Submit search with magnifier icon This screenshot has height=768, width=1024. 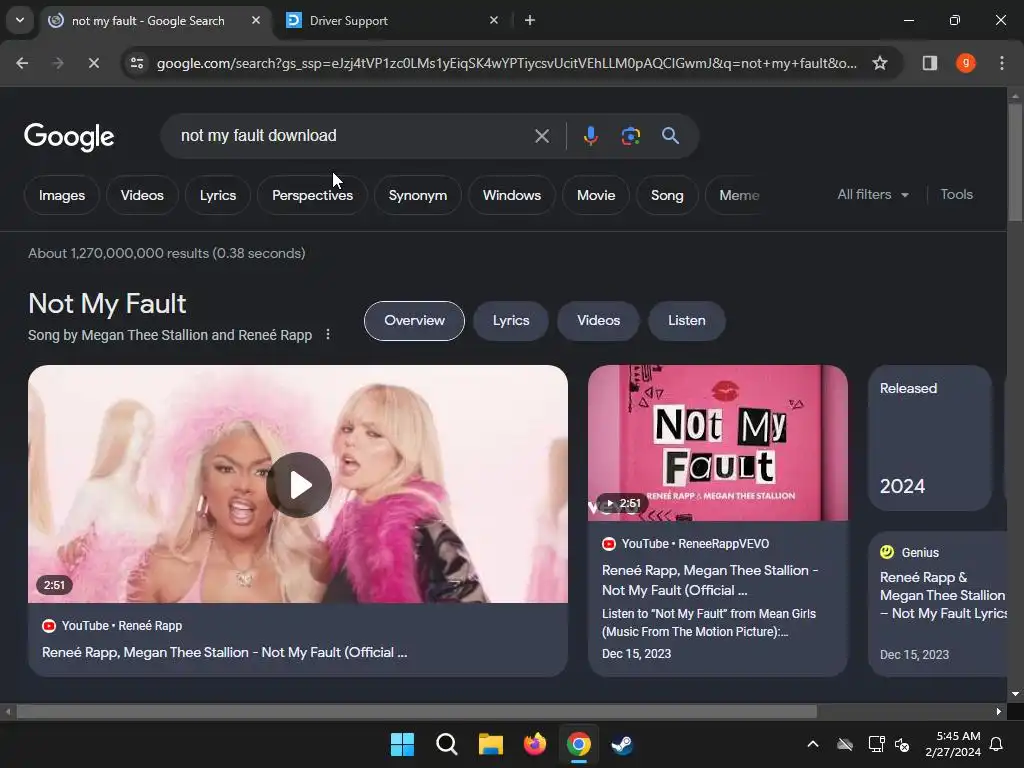(x=670, y=136)
